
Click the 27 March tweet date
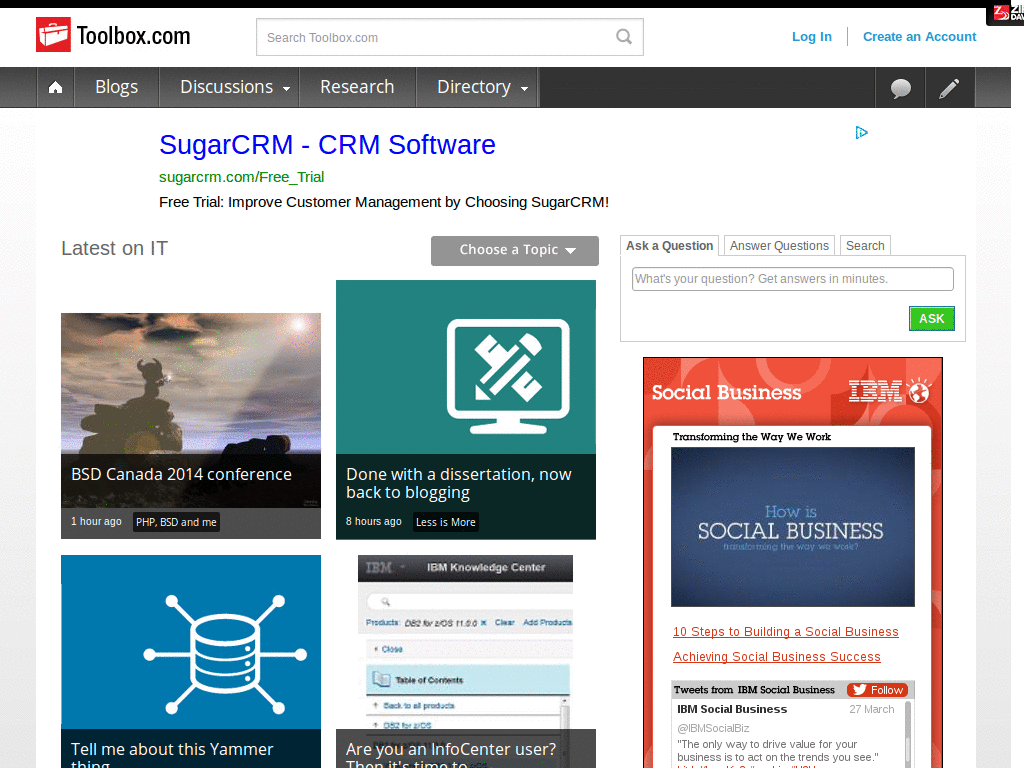871,709
